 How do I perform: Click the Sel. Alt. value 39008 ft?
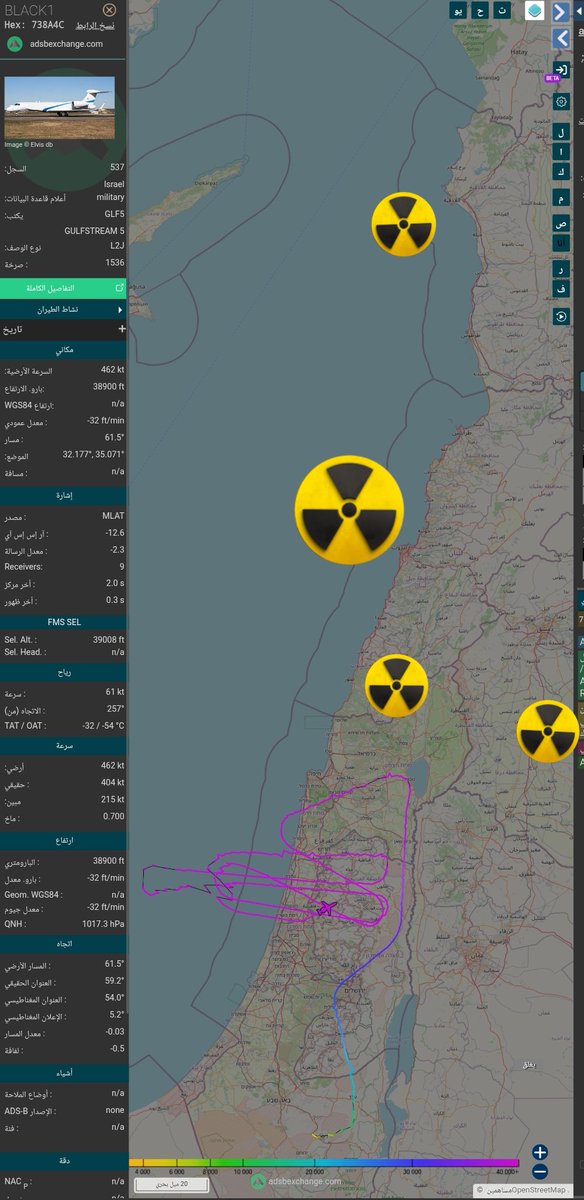coord(106,637)
